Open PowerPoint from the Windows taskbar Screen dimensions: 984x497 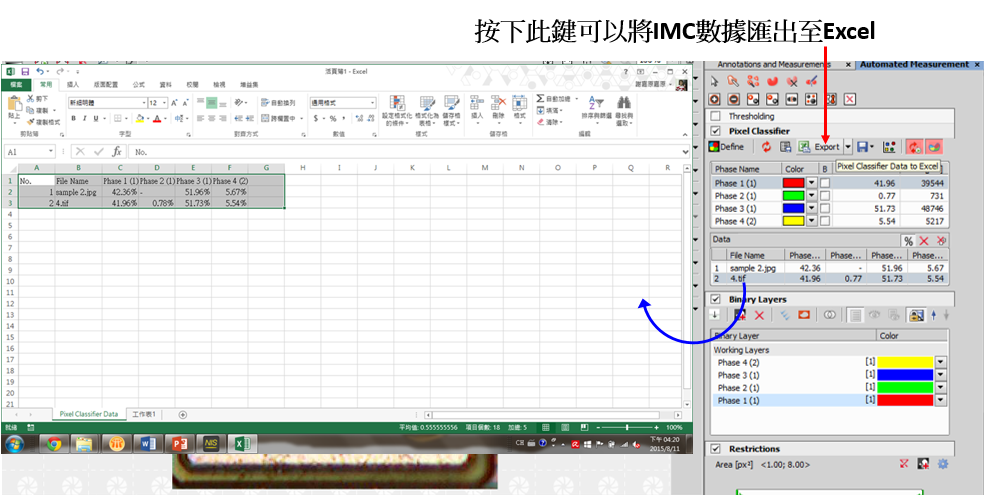(179, 444)
